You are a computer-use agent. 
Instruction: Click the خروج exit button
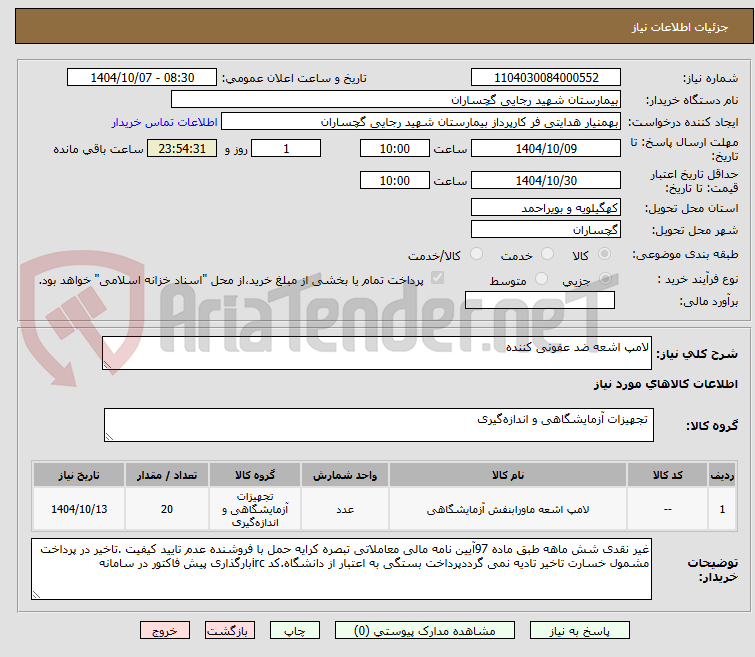(165, 631)
